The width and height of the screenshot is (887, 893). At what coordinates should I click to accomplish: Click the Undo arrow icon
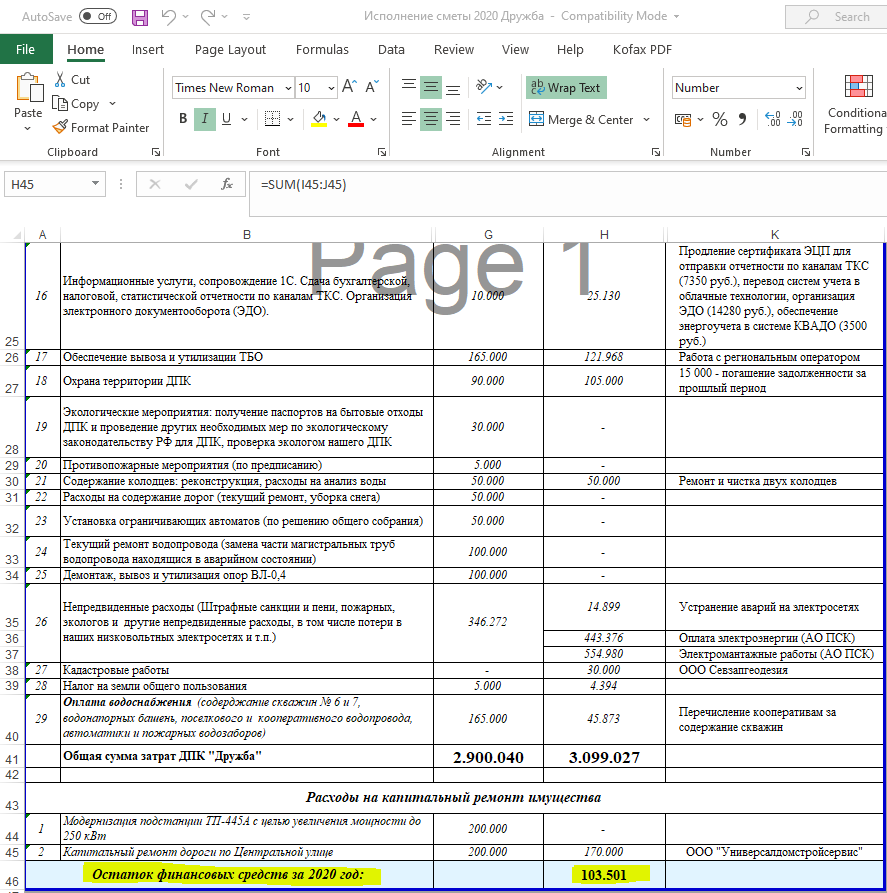click(x=169, y=17)
